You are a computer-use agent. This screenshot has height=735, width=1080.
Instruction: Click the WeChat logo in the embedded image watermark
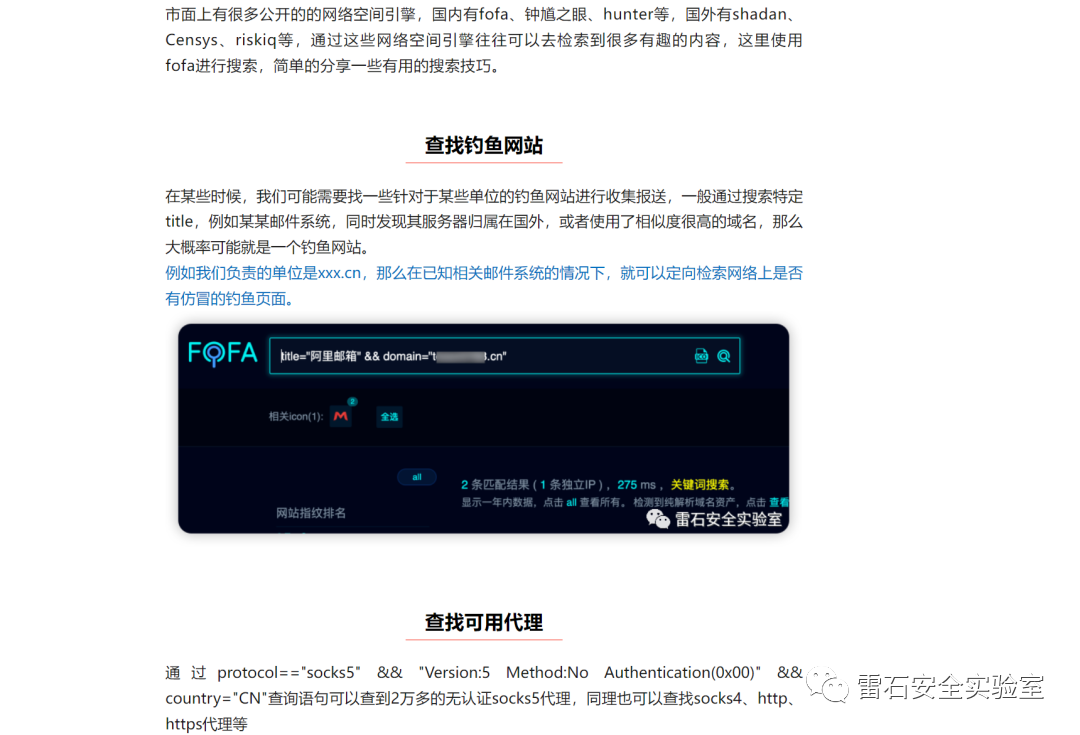point(657,519)
